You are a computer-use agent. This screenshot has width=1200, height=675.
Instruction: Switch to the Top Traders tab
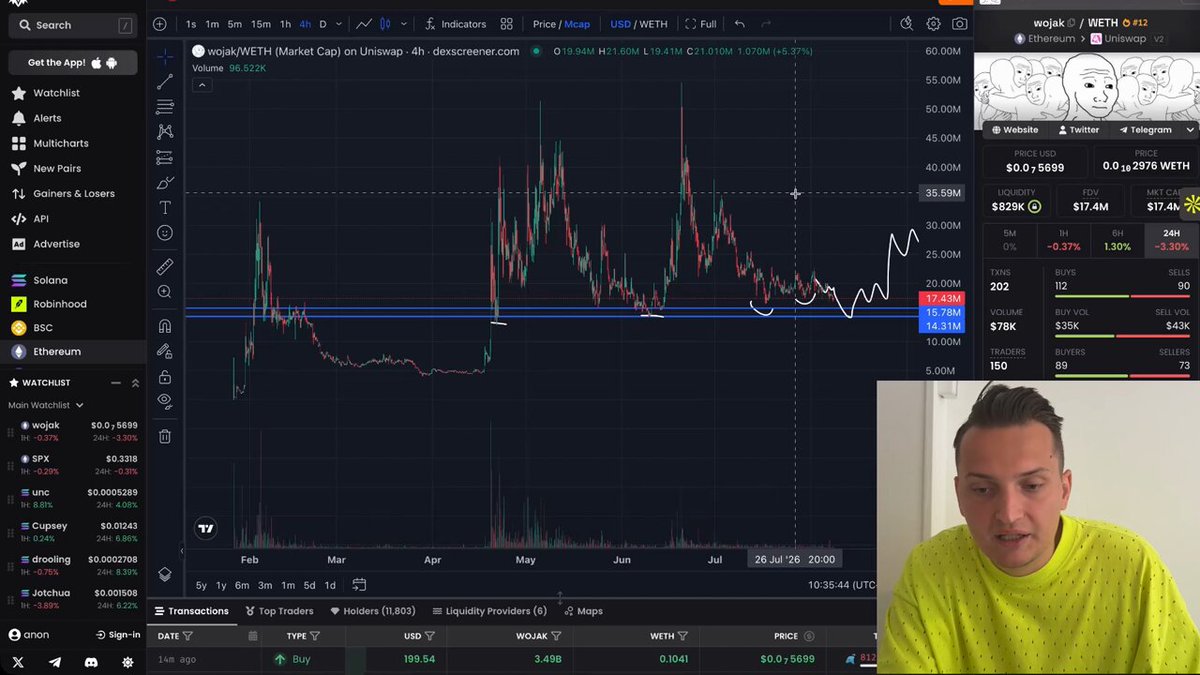click(x=279, y=611)
